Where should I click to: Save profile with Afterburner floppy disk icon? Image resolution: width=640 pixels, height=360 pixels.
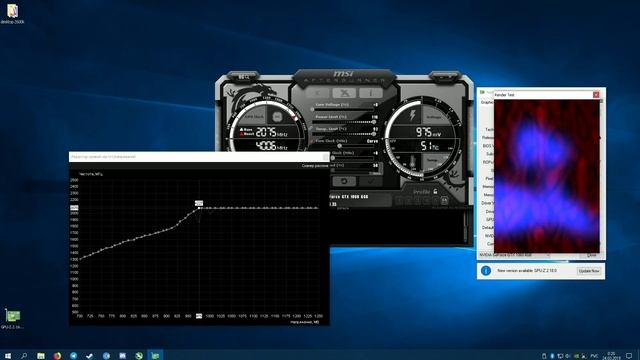[444, 200]
